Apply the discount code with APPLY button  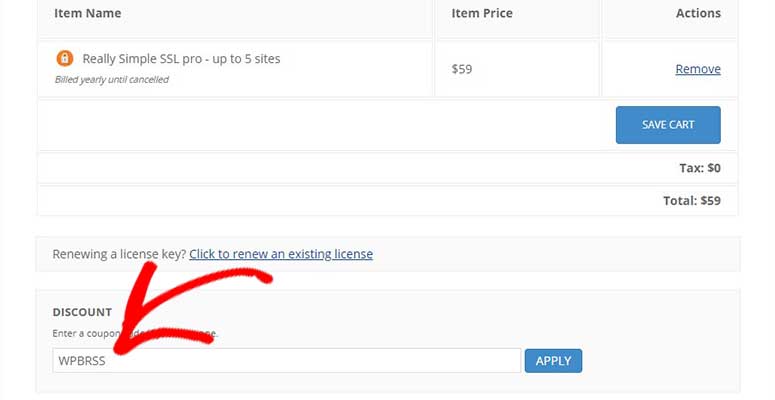pyautogui.click(x=553, y=361)
